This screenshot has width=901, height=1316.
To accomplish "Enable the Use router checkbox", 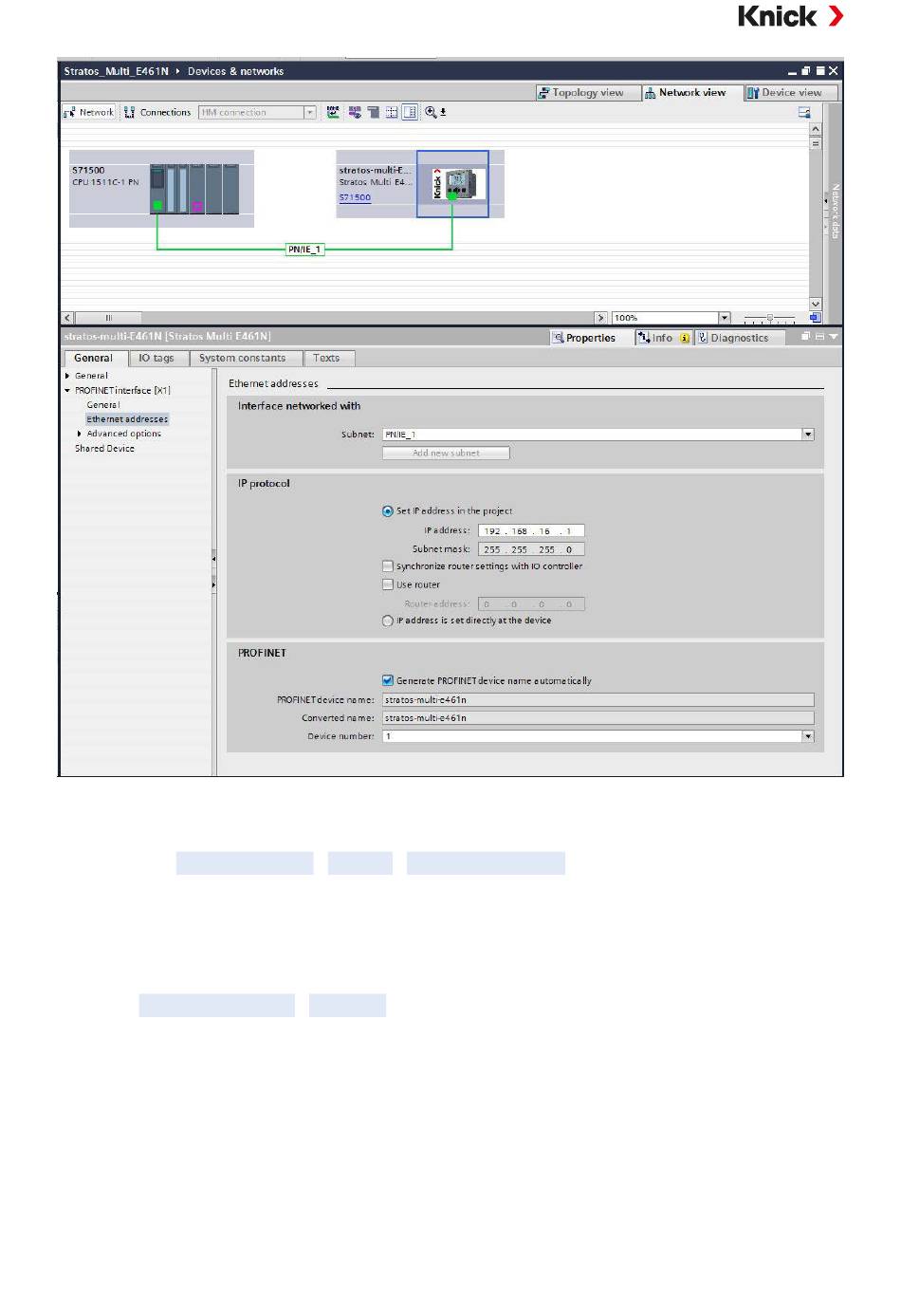I will pyautogui.click(x=387, y=584).
